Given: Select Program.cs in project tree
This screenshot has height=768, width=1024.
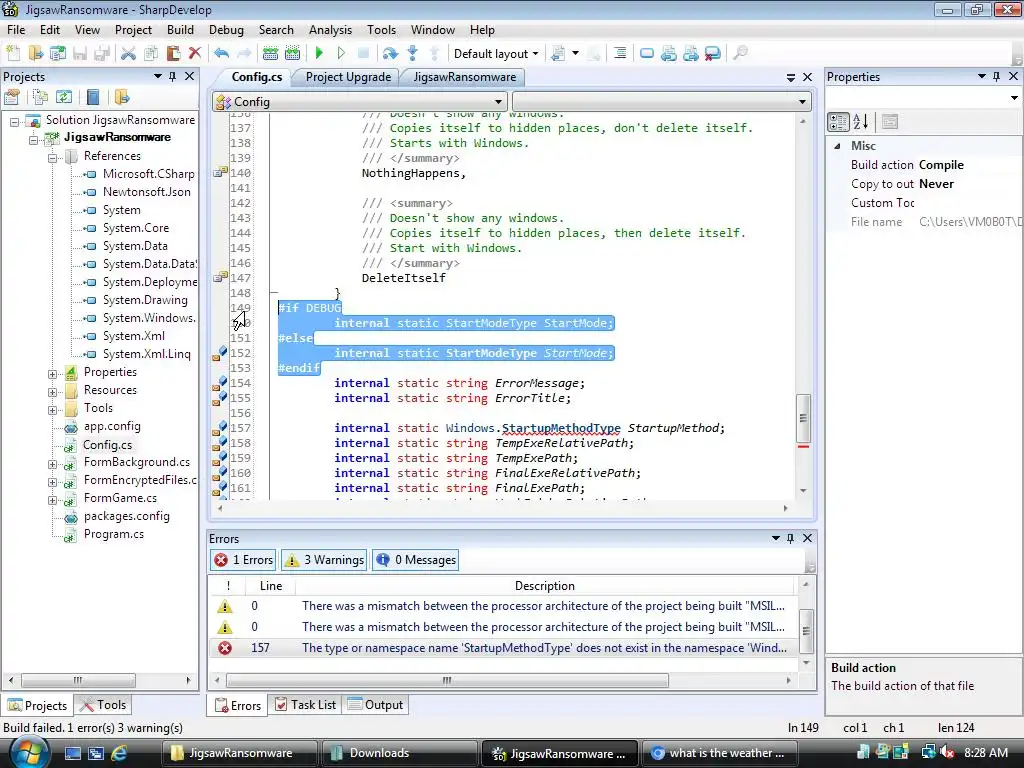Looking at the screenshot, I should (x=114, y=534).
